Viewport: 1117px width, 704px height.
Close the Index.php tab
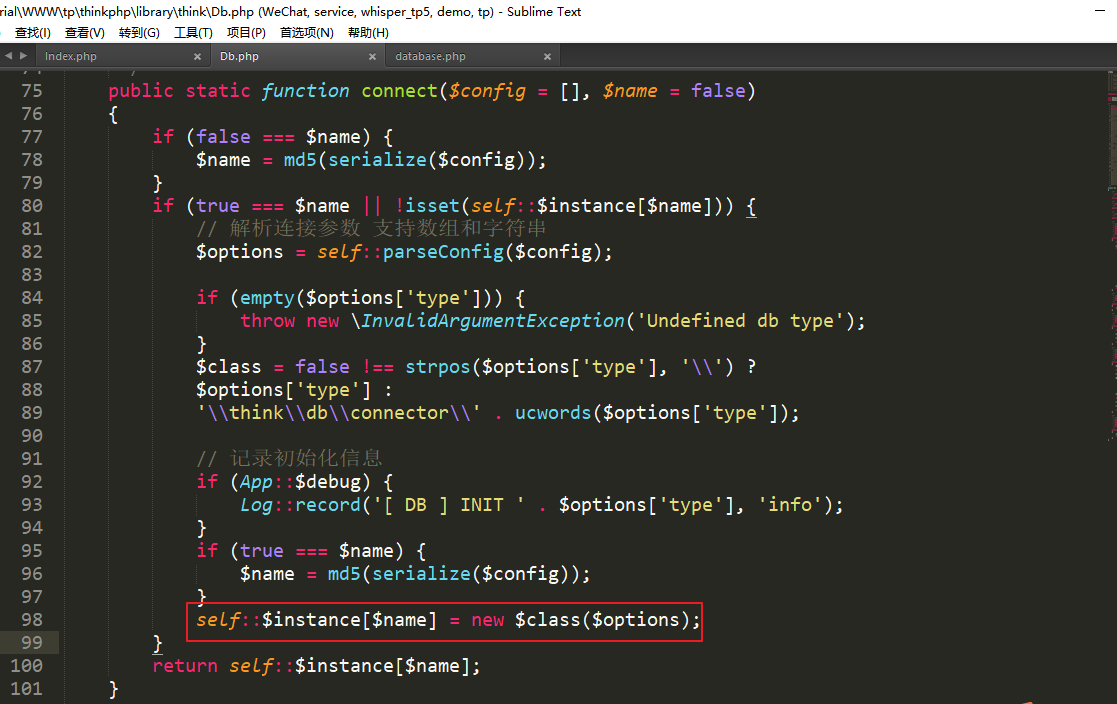197,57
